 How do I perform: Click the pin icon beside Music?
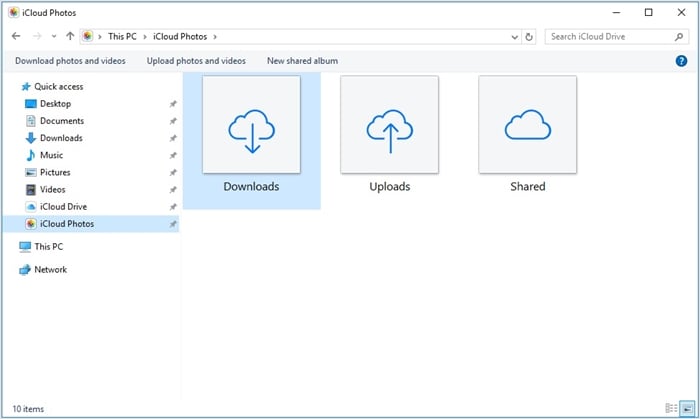[173, 155]
